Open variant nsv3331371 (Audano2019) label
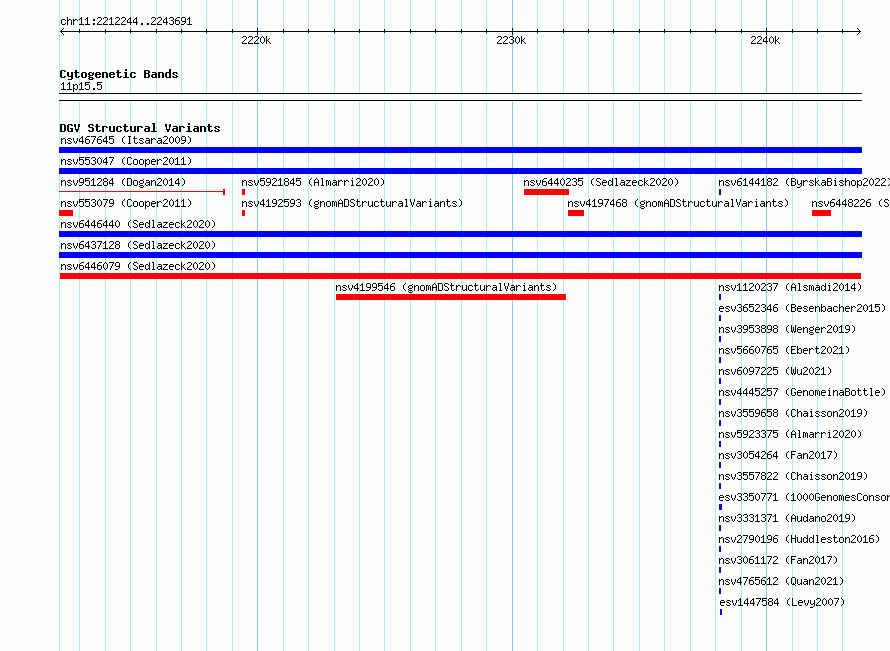This screenshot has width=890, height=651. tap(787, 518)
